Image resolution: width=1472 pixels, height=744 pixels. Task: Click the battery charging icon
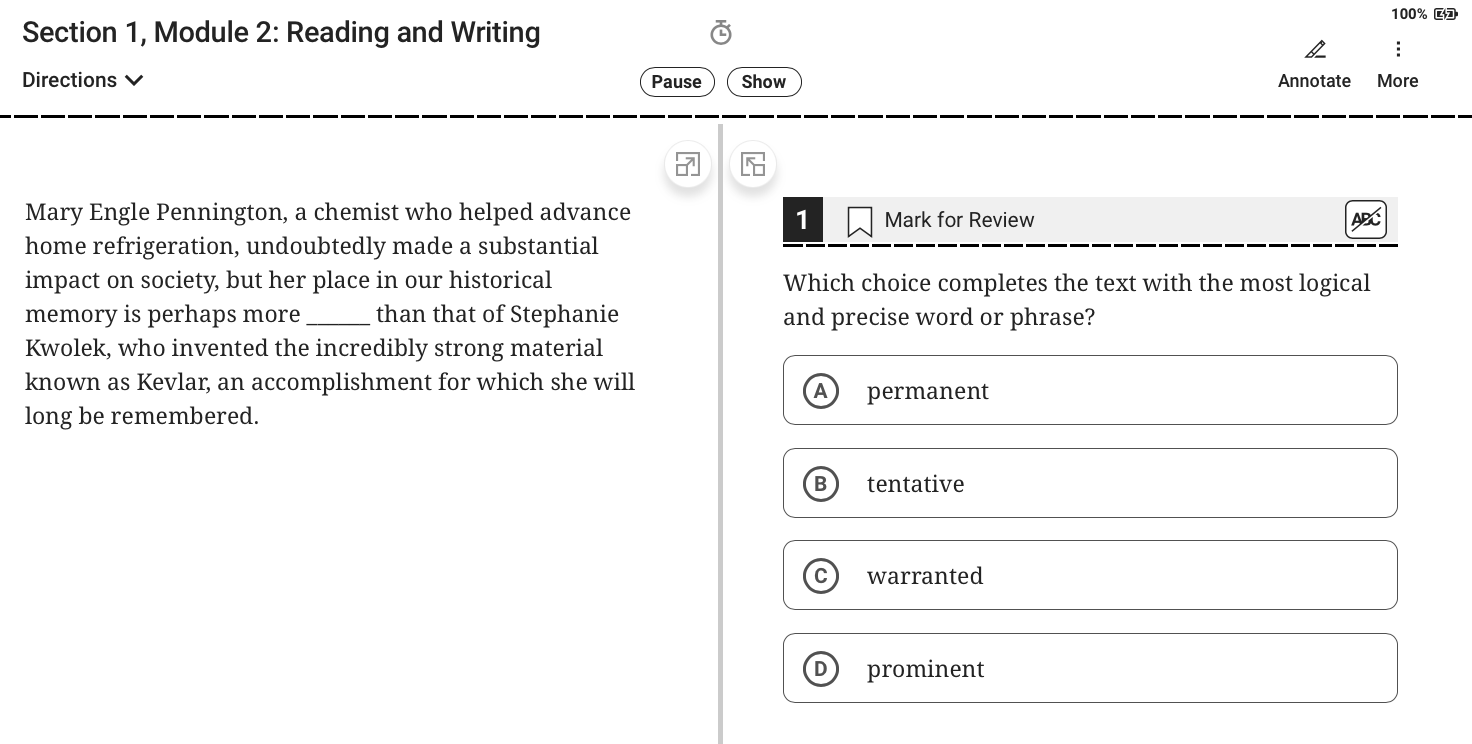(1444, 14)
